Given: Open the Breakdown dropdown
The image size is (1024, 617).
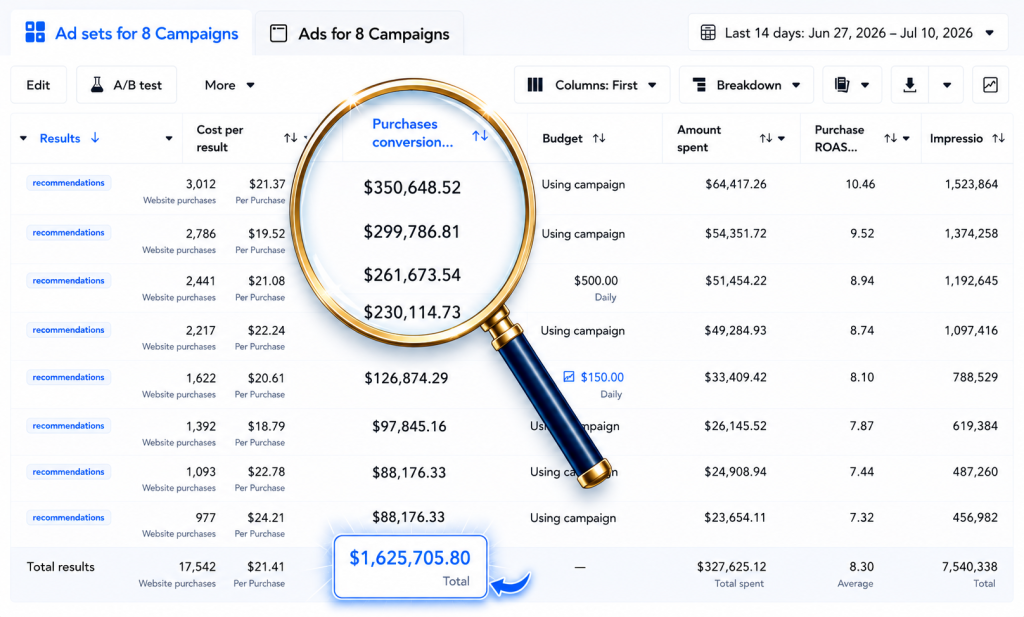Looking at the screenshot, I should tap(746, 85).
